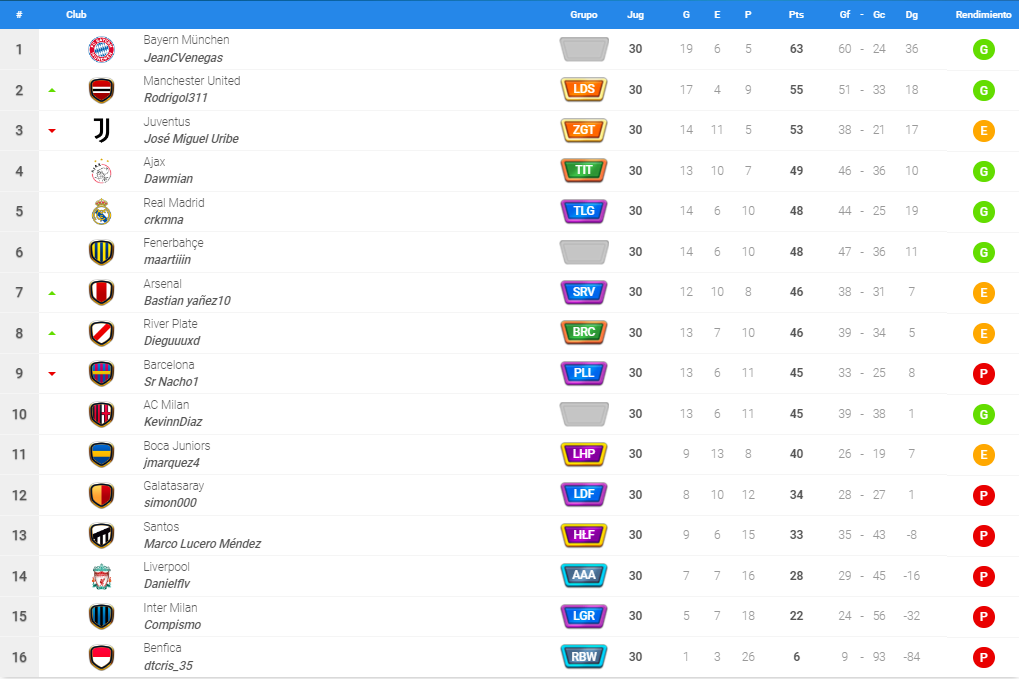Open Manchester United team link
Viewport: 1019px width, 679px height.
tap(192, 81)
